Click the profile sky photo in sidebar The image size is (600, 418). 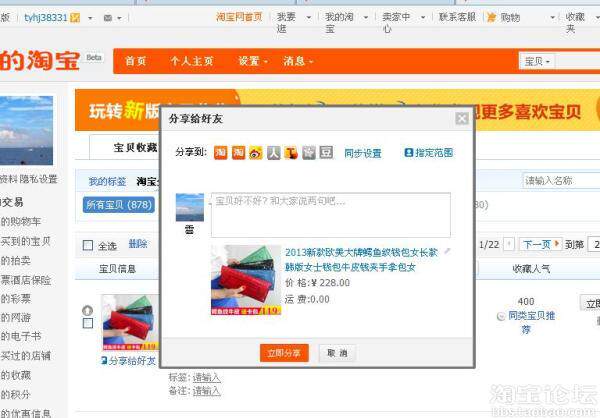(x=26, y=131)
